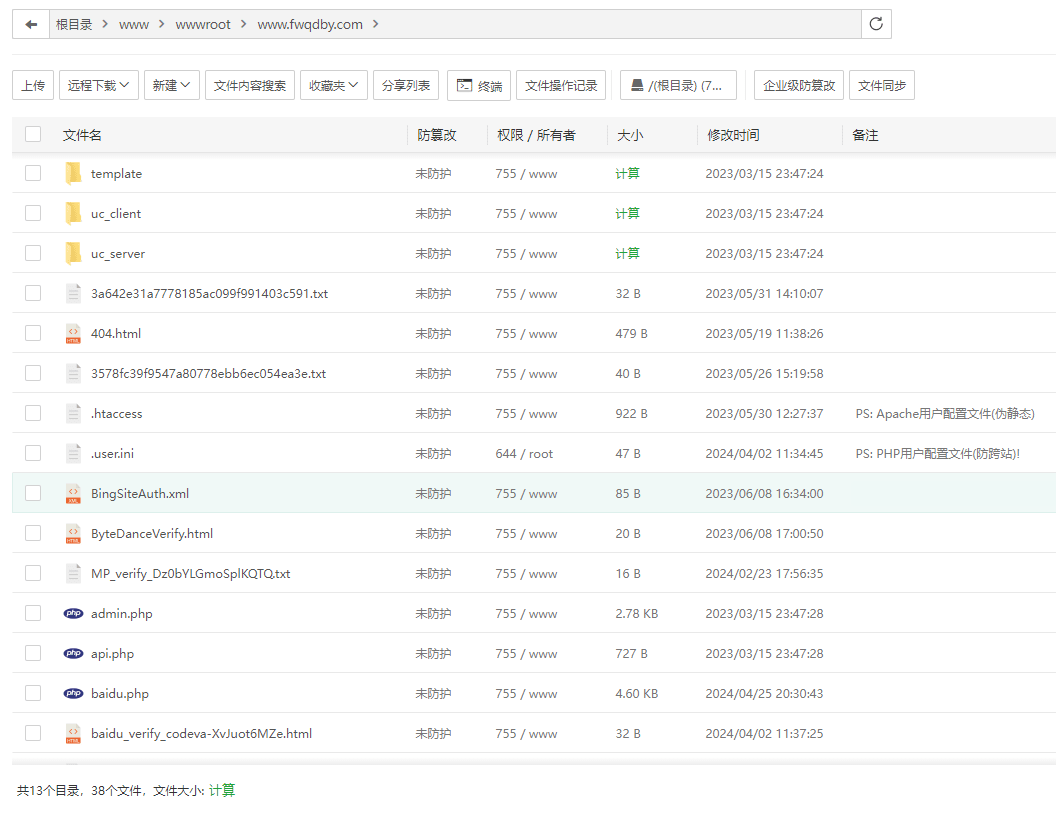This screenshot has height=833, width=1056.
Task: Refresh the file list
Action: pos(876,24)
